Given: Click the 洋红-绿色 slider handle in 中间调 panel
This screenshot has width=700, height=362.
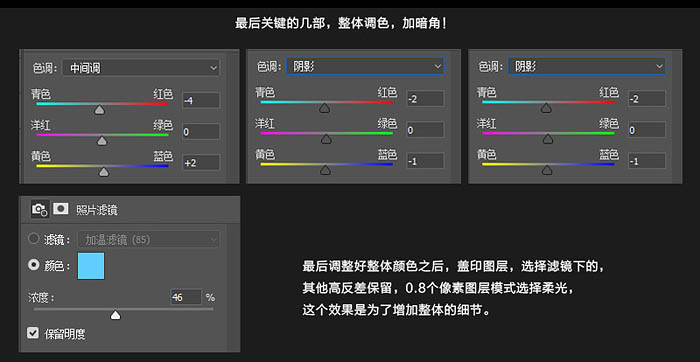Looking at the screenshot, I should (102, 141).
